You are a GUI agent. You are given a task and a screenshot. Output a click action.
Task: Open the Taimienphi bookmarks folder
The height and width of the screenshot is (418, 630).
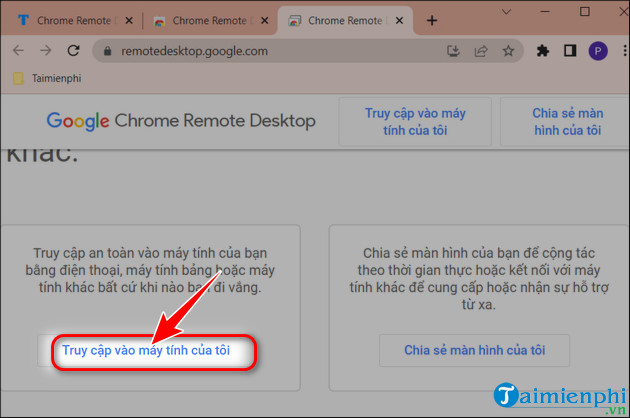pyautogui.click(x=47, y=78)
